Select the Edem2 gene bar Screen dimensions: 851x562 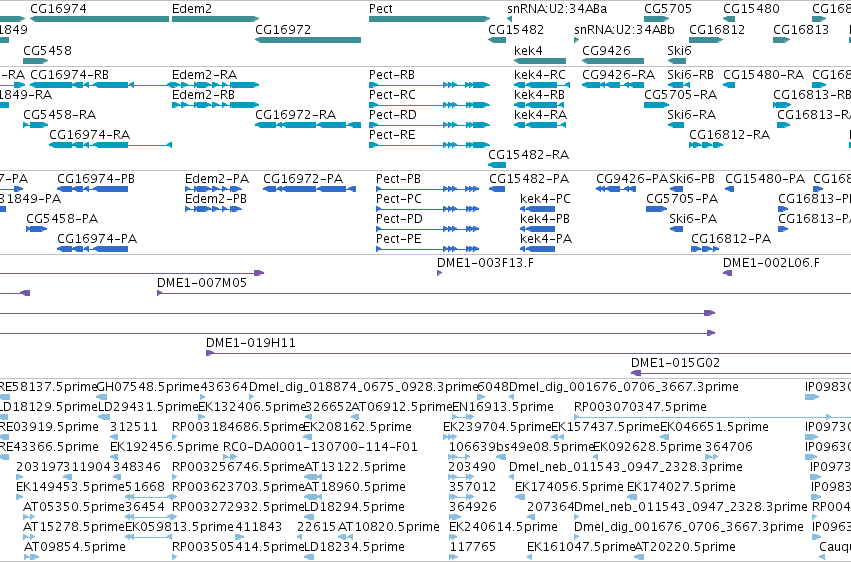(x=215, y=19)
